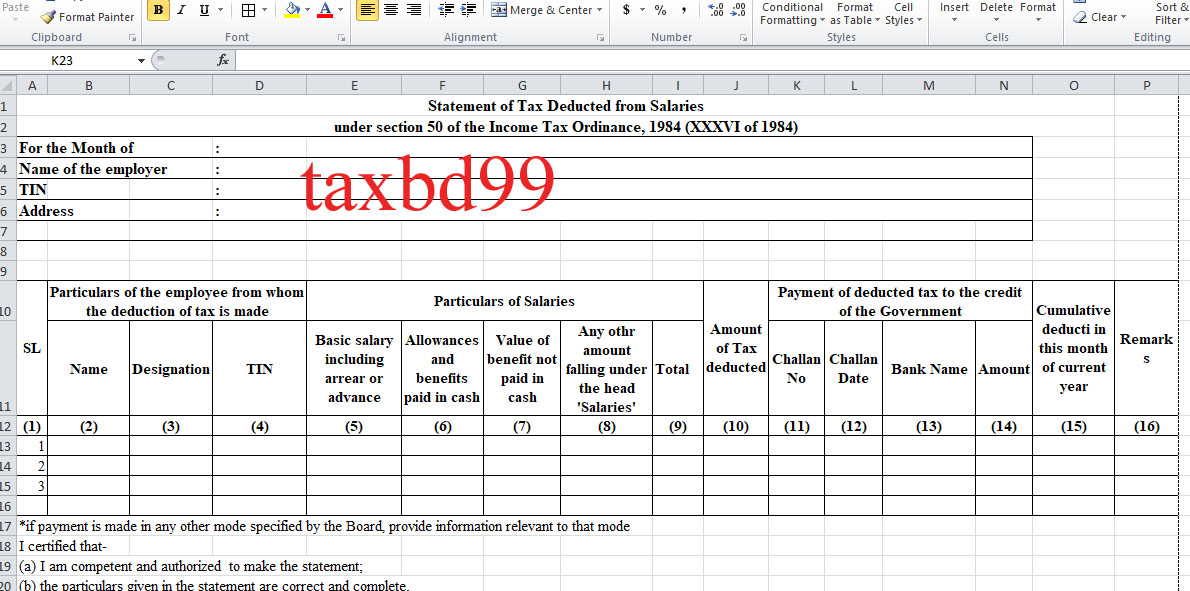
Task: Toggle comma number style
Action: [682, 10]
